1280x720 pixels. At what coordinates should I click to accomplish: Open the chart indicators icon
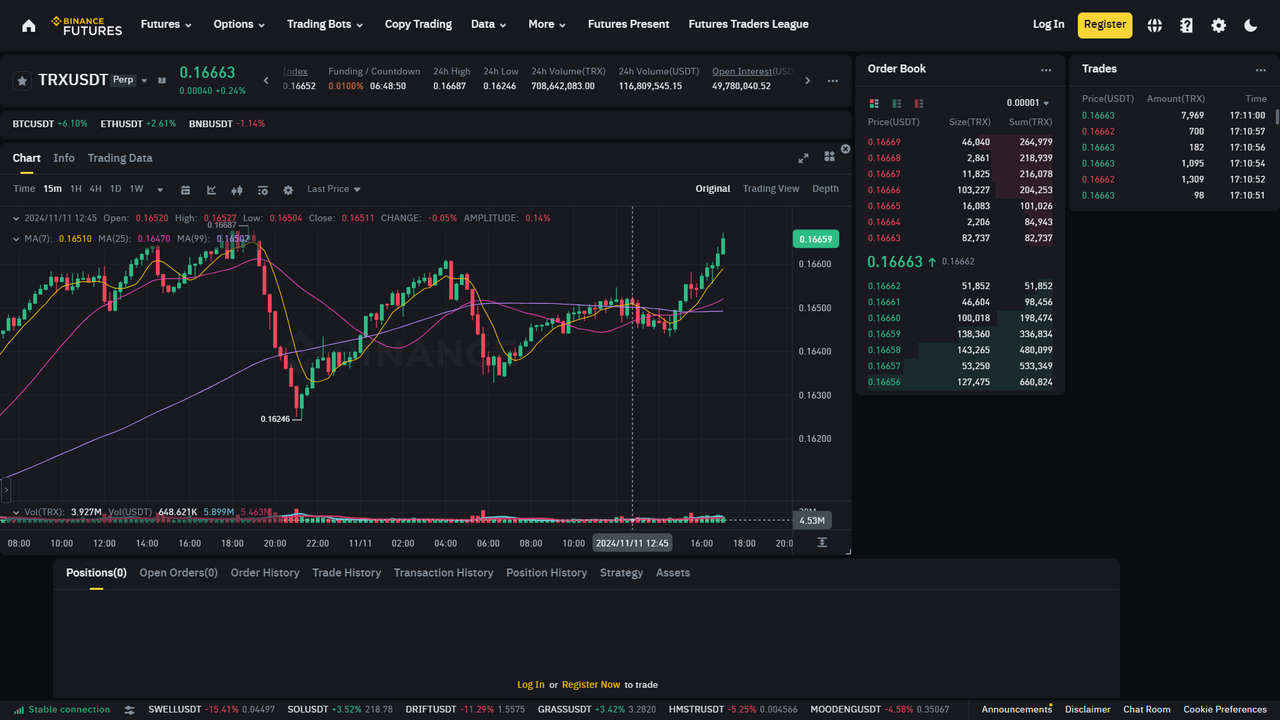click(x=211, y=190)
